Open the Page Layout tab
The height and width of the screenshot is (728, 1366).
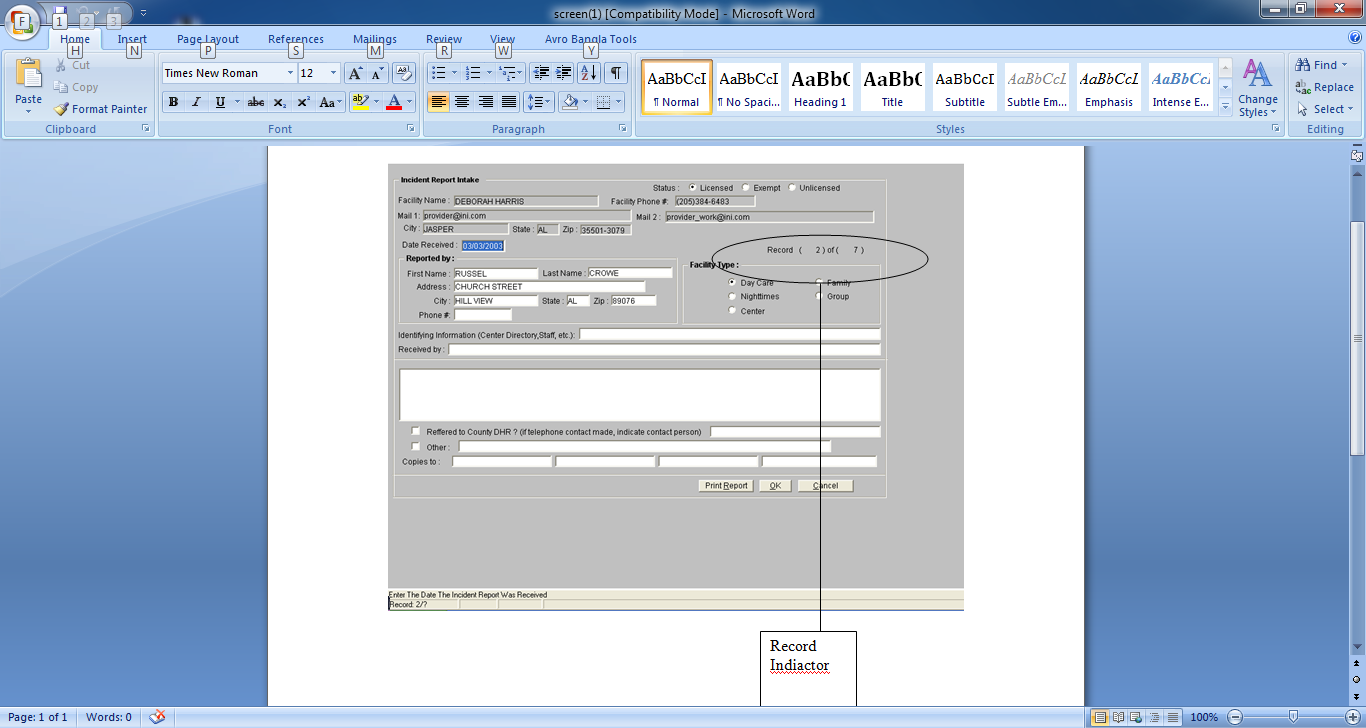[208, 39]
